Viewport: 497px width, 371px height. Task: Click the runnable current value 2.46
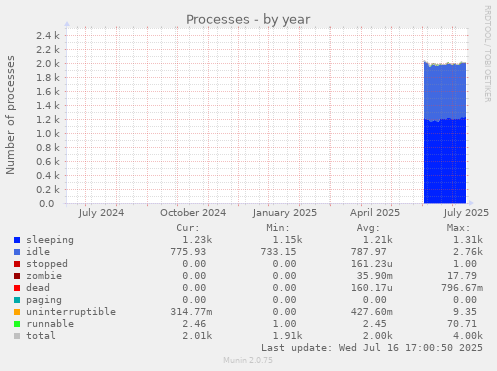pos(194,324)
